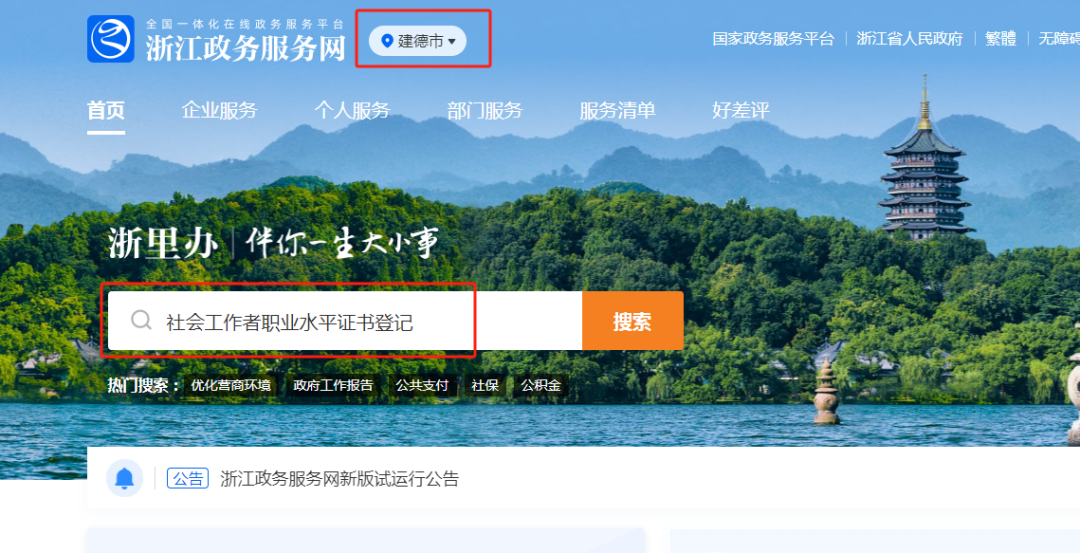Click the 公告 badge label
1080x553 pixels.
(188, 478)
